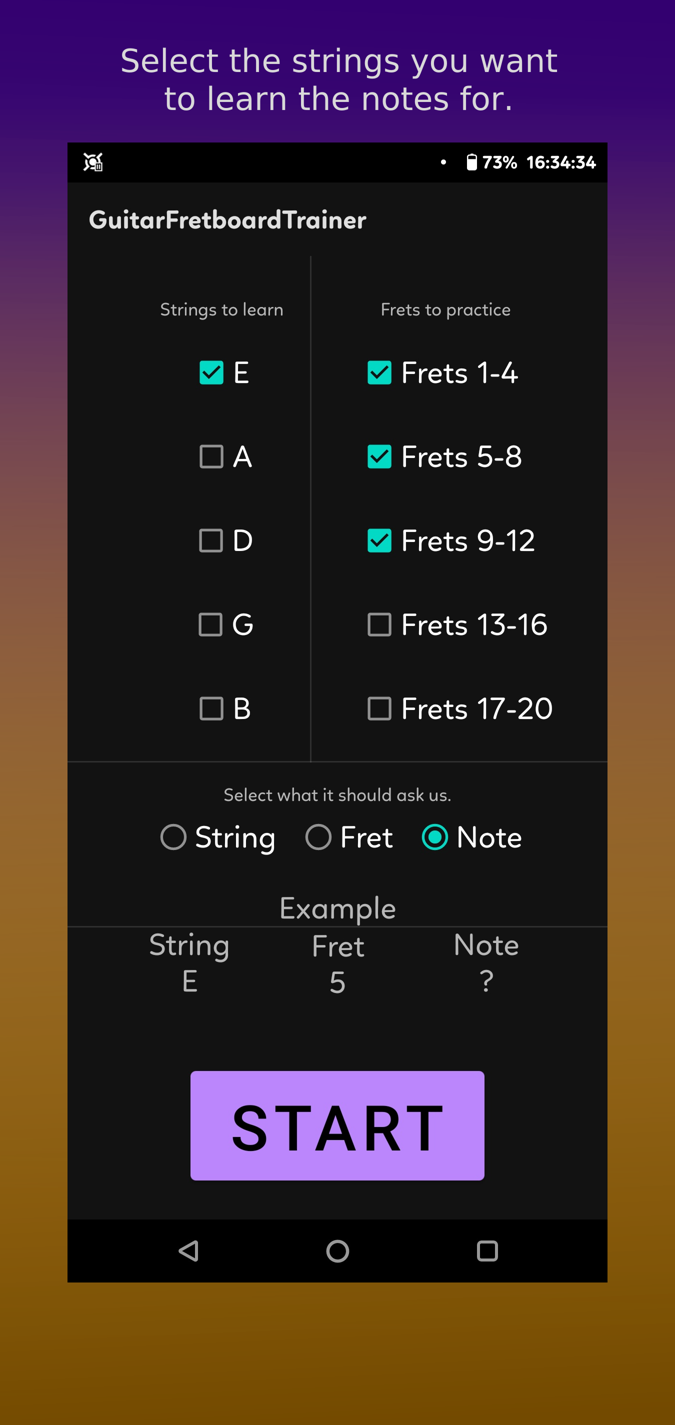The height and width of the screenshot is (1425, 675).
Task: Check the B string checkbox
Action: click(x=211, y=709)
